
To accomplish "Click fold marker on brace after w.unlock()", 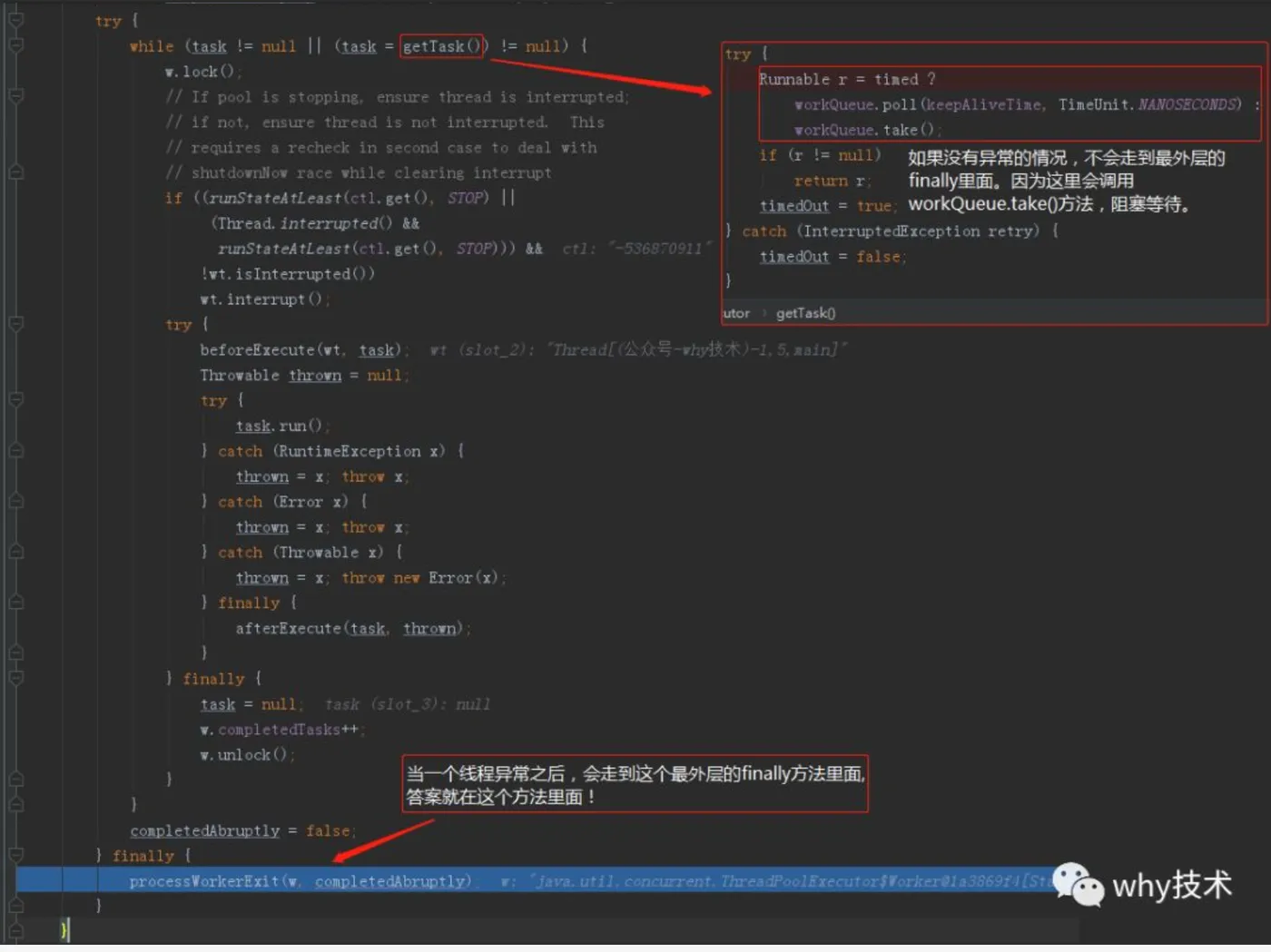I will 15,779.
